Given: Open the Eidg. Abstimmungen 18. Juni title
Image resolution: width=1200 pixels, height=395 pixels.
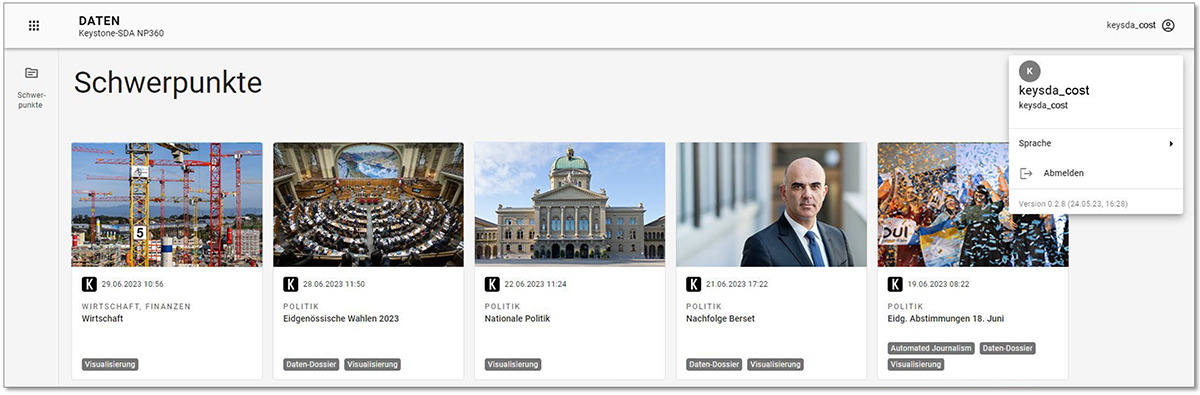Looking at the screenshot, I should (x=946, y=319).
